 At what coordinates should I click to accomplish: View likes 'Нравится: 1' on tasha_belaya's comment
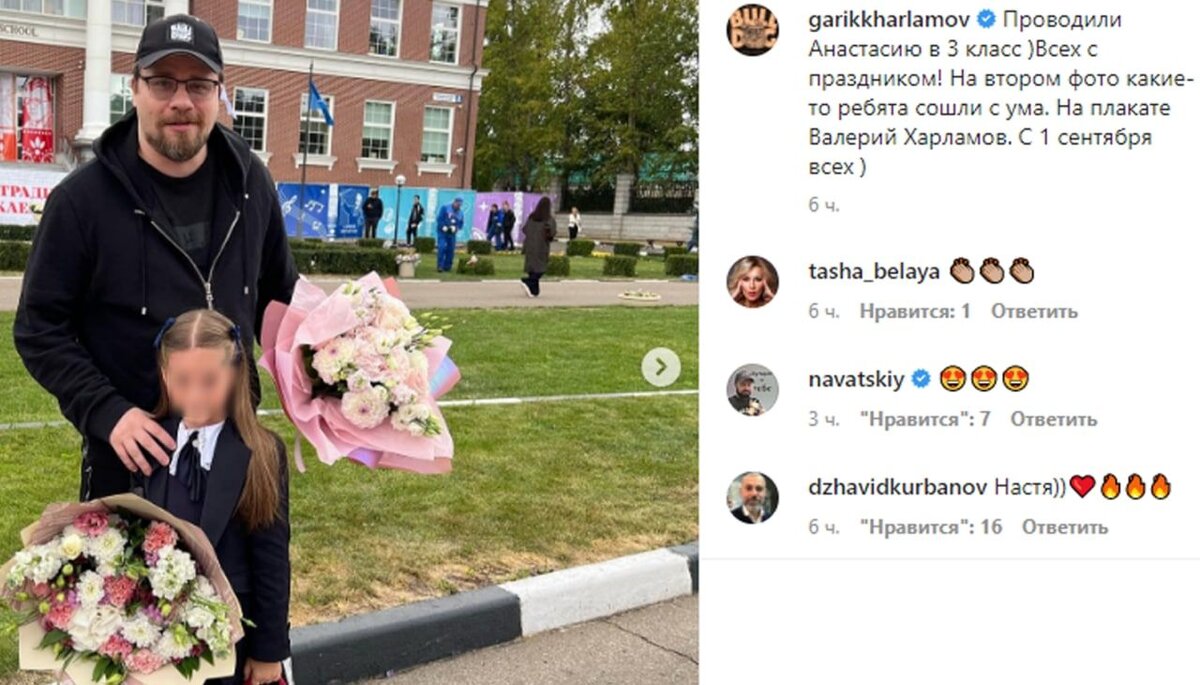tap(915, 311)
